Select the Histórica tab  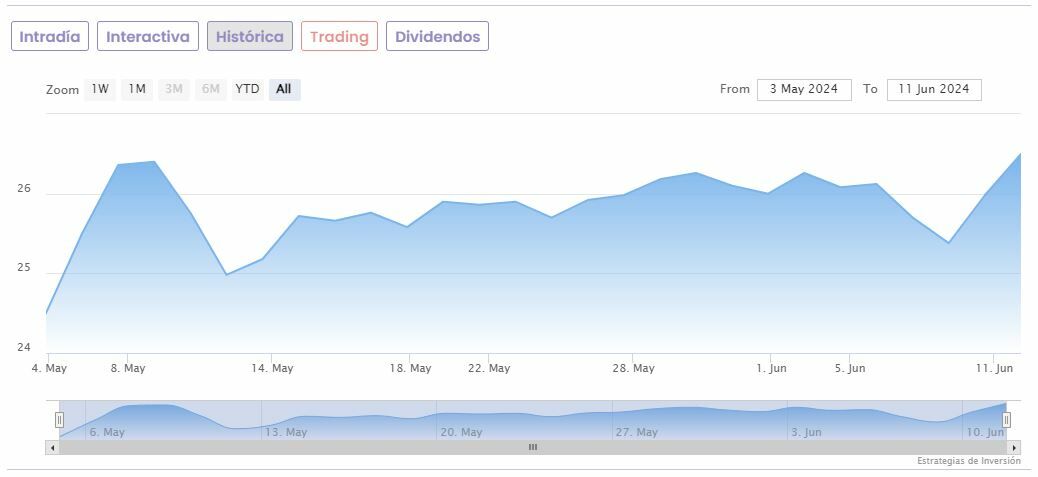point(250,37)
